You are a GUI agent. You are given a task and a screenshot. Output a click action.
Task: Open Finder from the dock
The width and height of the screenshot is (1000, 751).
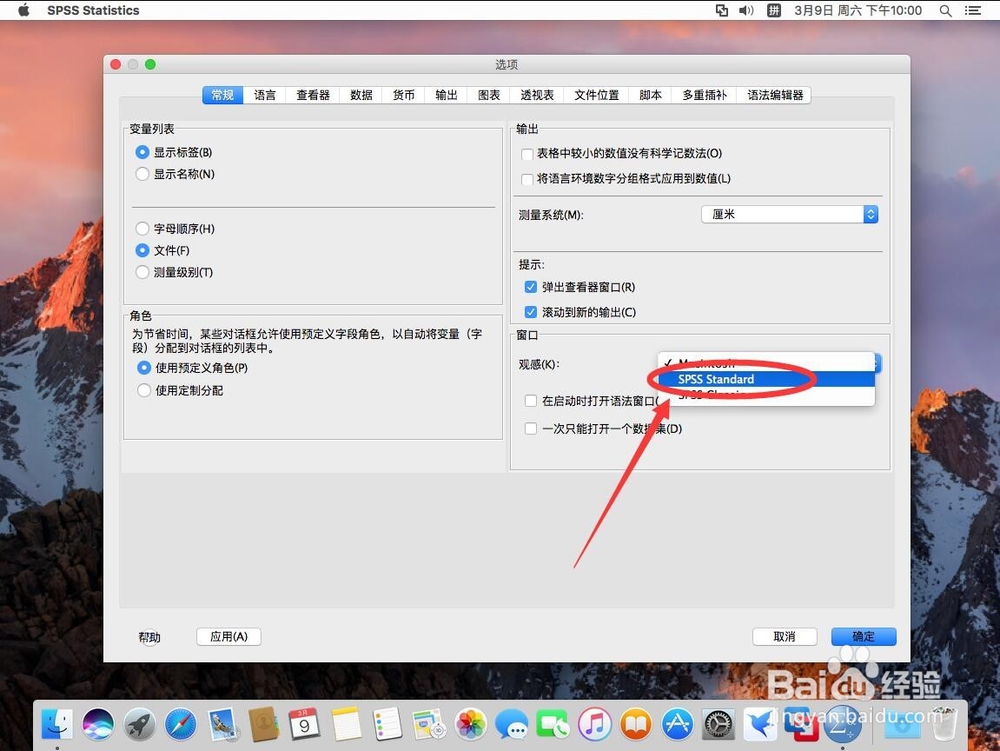click(57, 724)
